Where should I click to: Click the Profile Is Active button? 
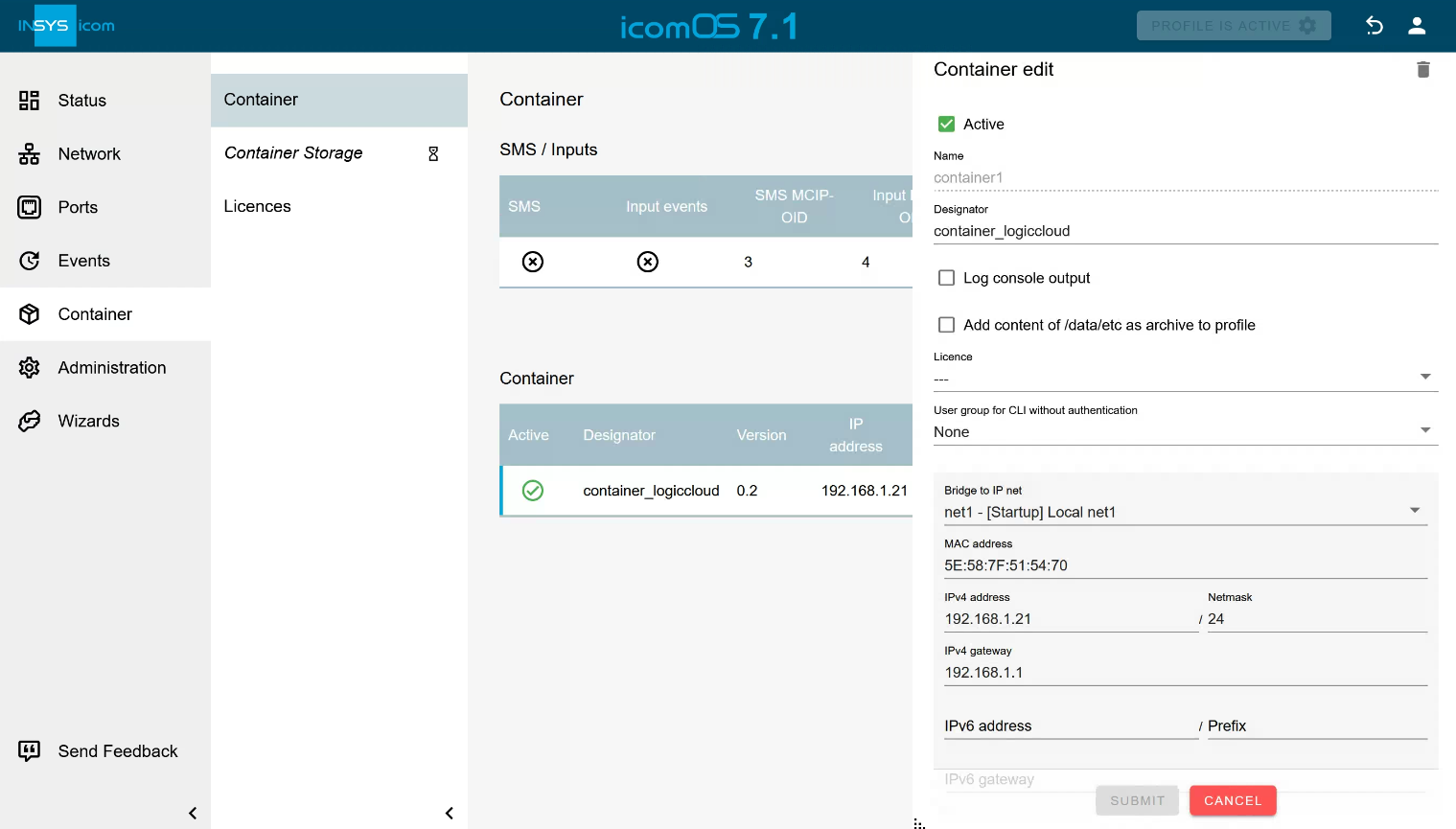tap(1233, 26)
